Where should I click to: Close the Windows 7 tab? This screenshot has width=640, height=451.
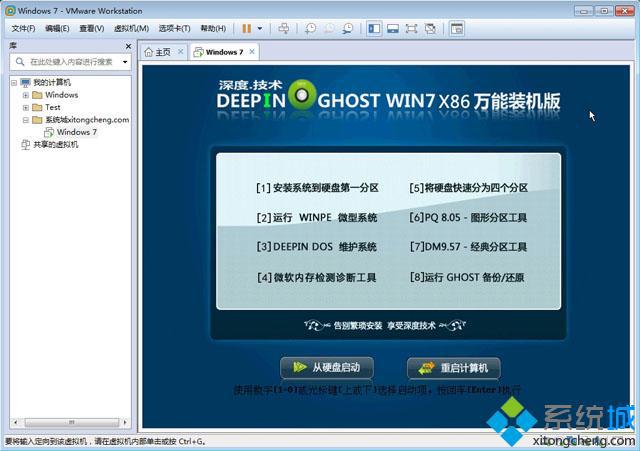[x=252, y=52]
